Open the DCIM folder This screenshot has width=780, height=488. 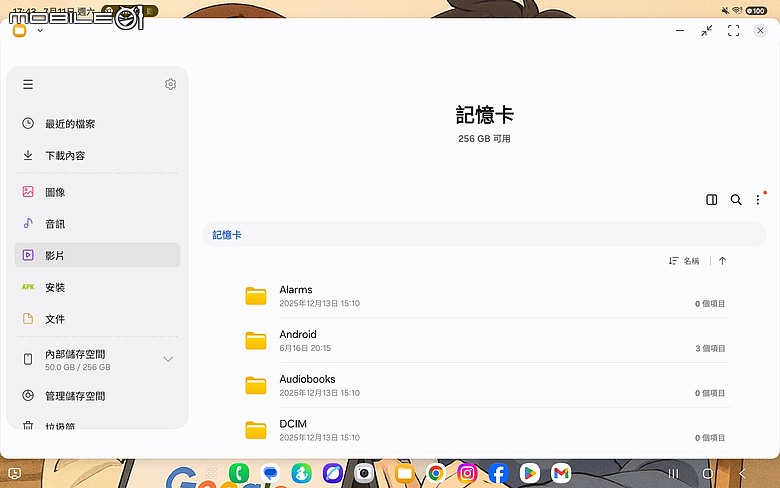[485, 430]
